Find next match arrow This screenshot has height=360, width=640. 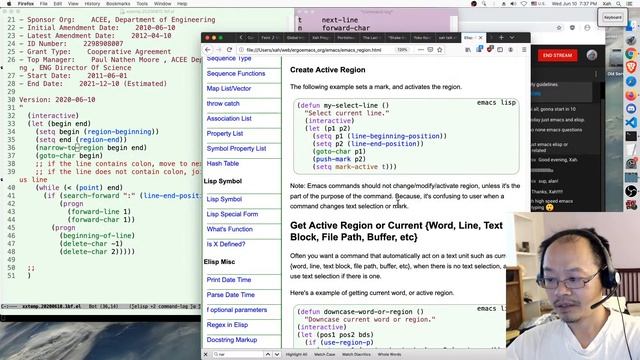277,354
